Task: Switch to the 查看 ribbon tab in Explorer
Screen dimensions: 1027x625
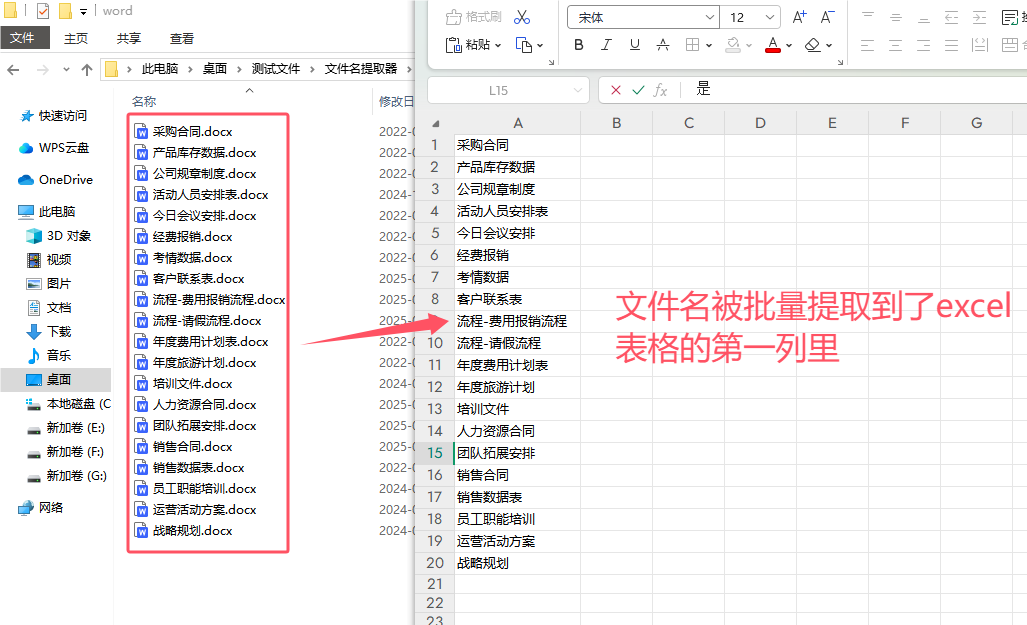Action: (x=181, y=39)
